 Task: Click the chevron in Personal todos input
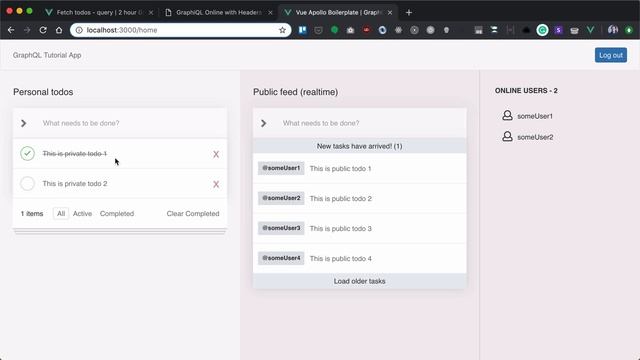coord(24,123)
